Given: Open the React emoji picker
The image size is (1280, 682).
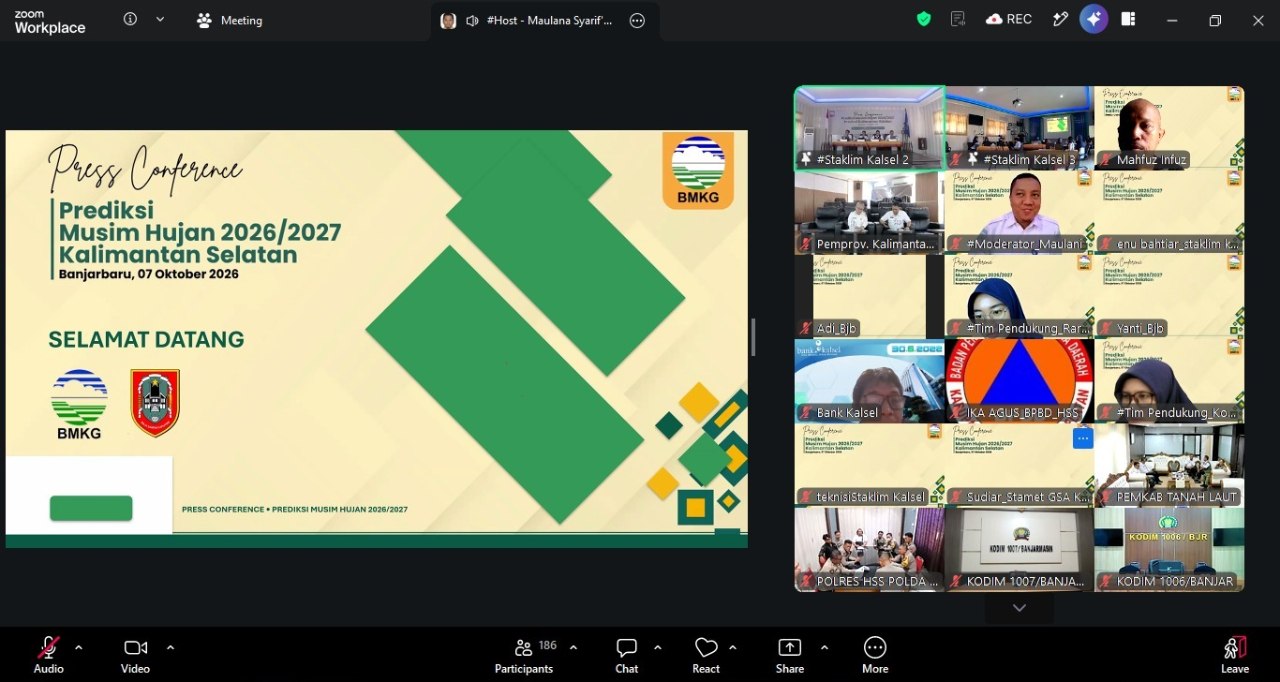Looking at the screenshot, I should [706, 655].
